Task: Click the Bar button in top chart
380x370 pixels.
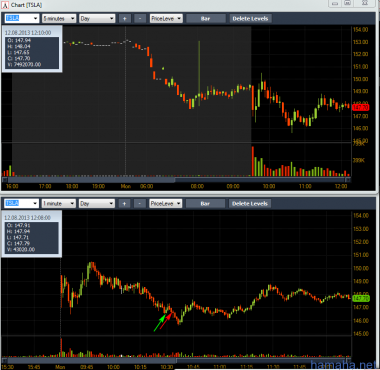Action: [206, 19]
